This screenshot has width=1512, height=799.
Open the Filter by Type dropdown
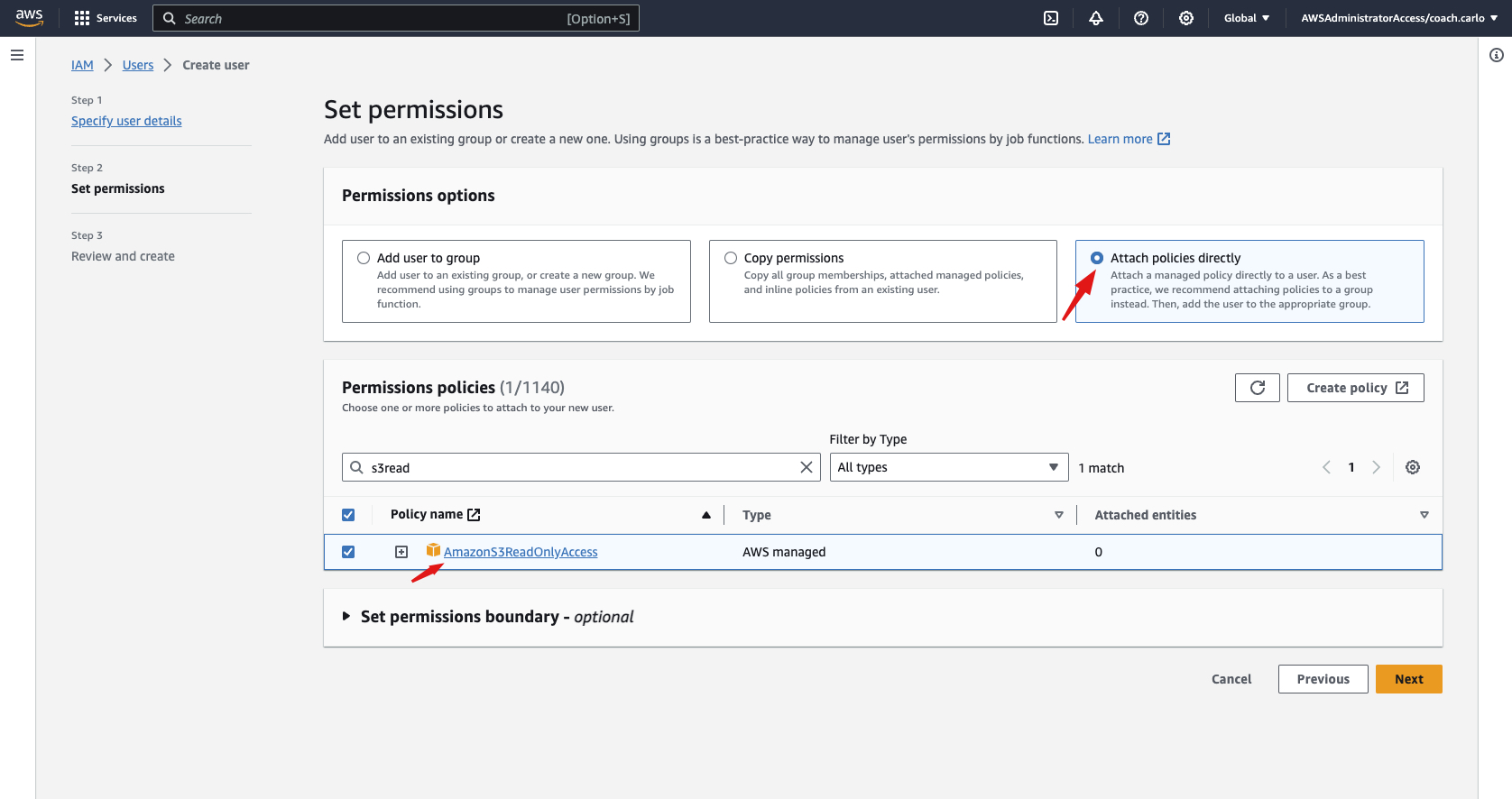click(948, 467)
